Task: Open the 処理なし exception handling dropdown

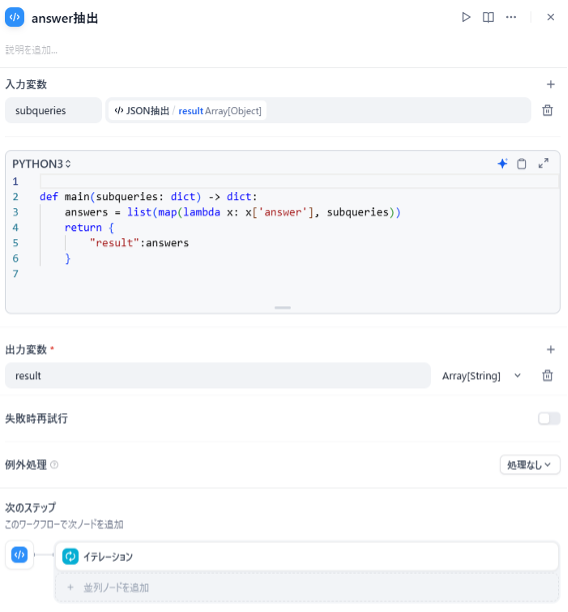Action: (x=530, y=465)
